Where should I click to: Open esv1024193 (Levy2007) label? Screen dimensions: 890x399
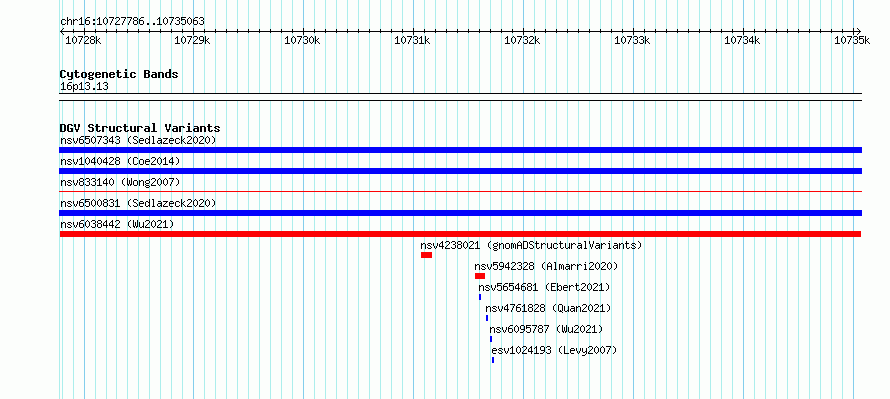554,350
